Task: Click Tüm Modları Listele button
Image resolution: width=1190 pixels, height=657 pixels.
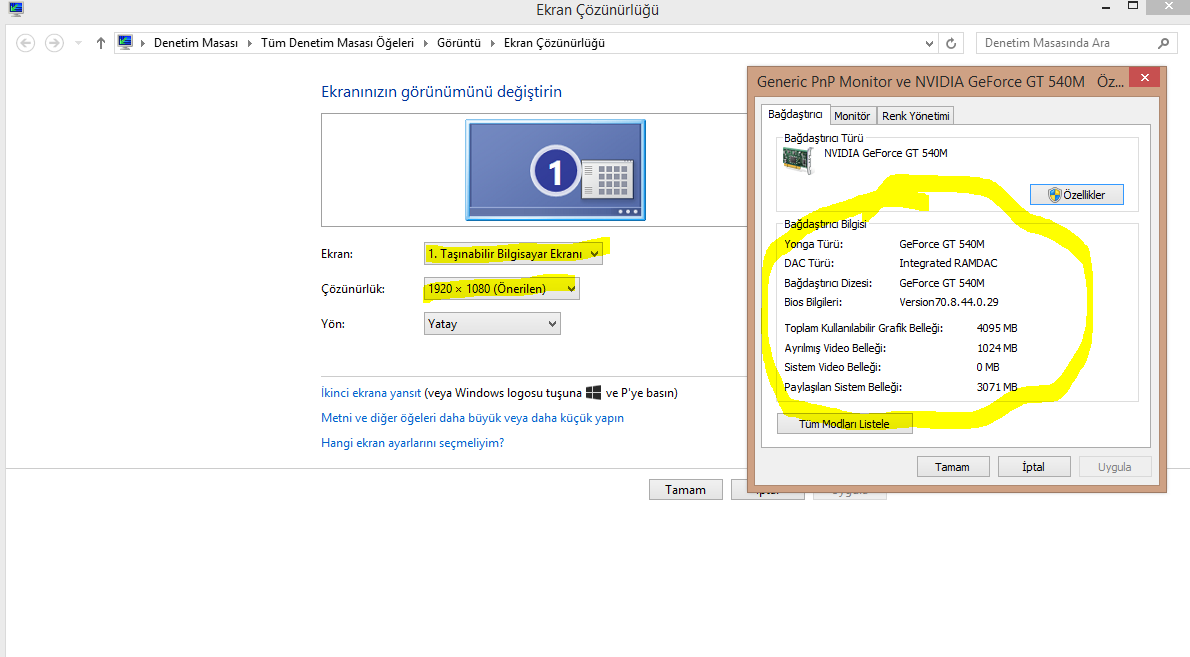Action: (845, 424)
